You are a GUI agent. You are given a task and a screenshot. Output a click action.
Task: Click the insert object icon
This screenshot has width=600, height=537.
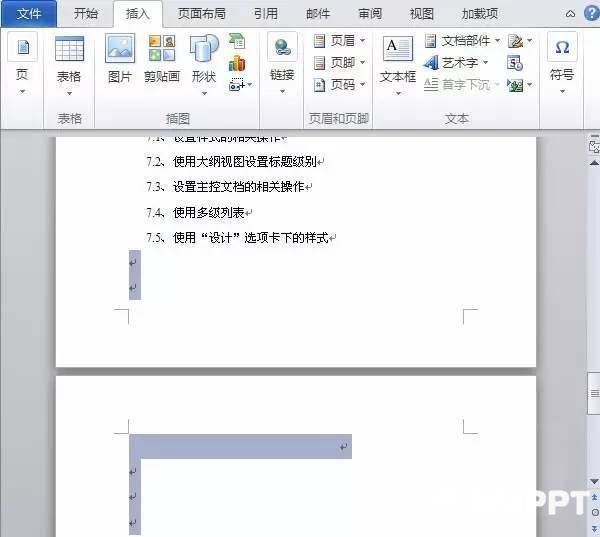click(x=515, y=85)
